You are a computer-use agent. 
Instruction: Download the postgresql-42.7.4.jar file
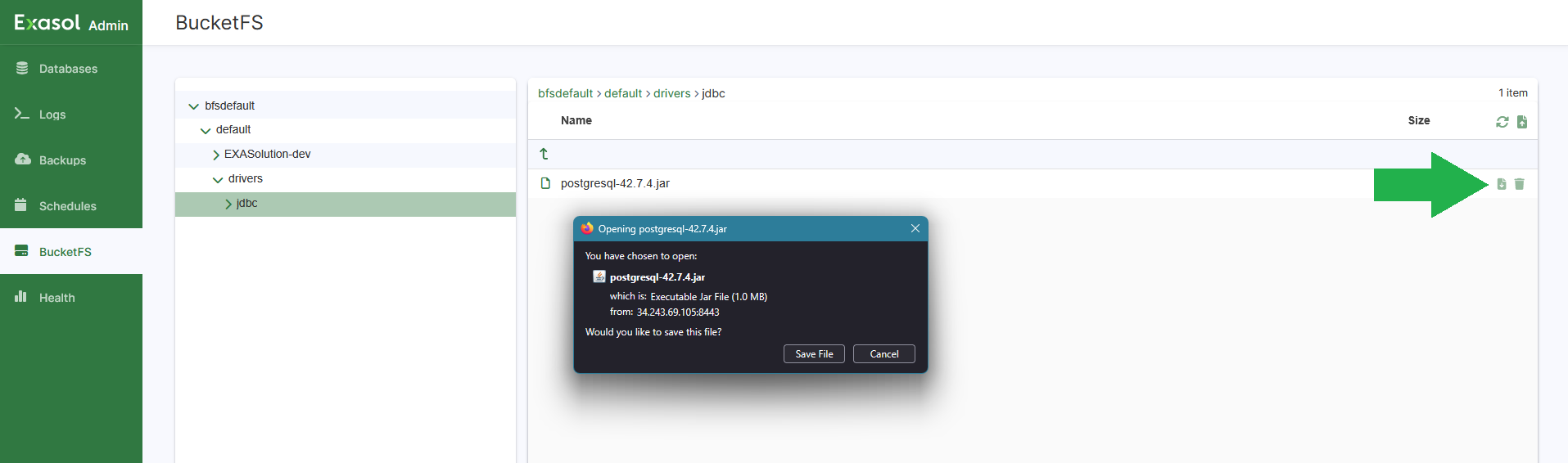1501,184
